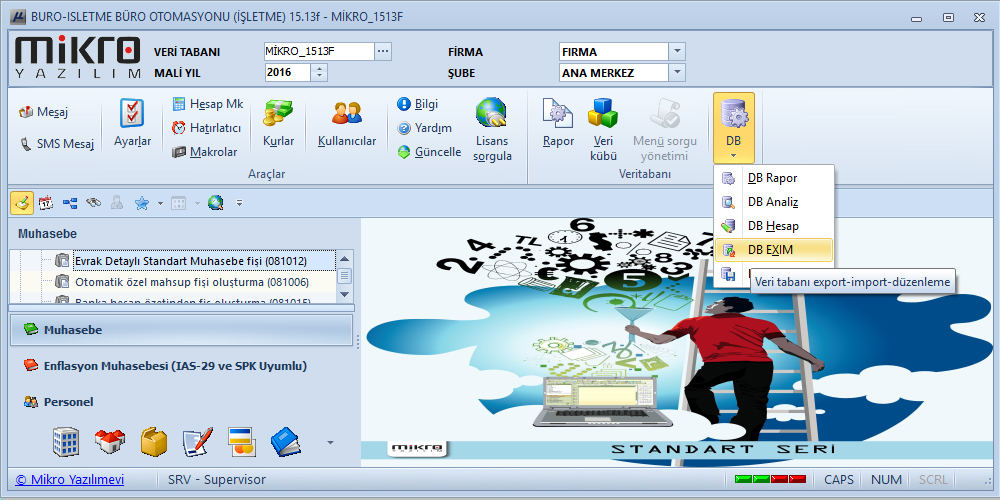Screen dimensions: 1000x500
Task: Open Mesaj from the ribbon
Action: tap(43, 113)
